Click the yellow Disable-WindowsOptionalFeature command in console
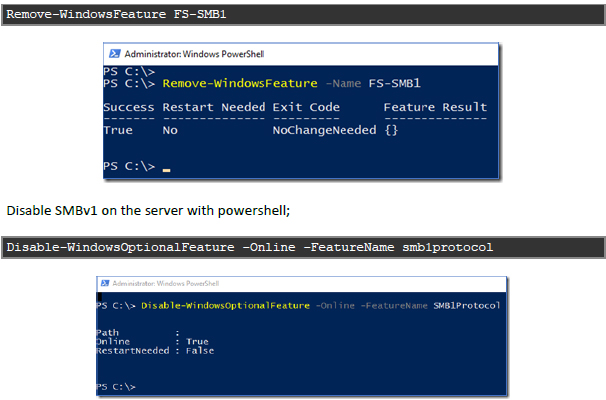The width and height of the screenshot is (606, 400). pos(225,306)
